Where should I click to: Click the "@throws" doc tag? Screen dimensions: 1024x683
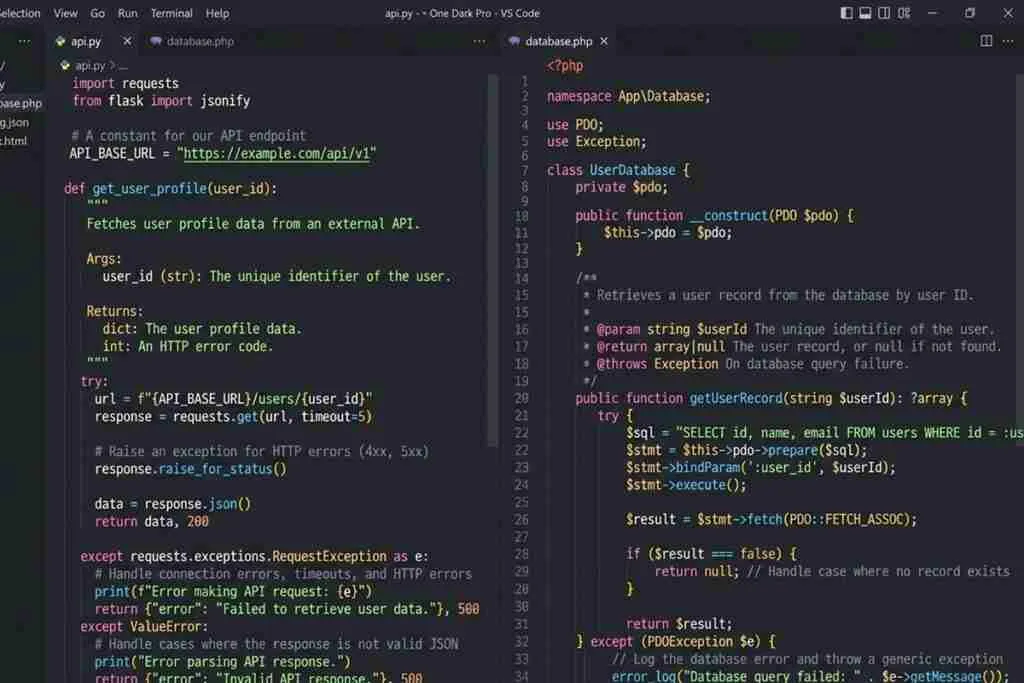coord(621,364)
